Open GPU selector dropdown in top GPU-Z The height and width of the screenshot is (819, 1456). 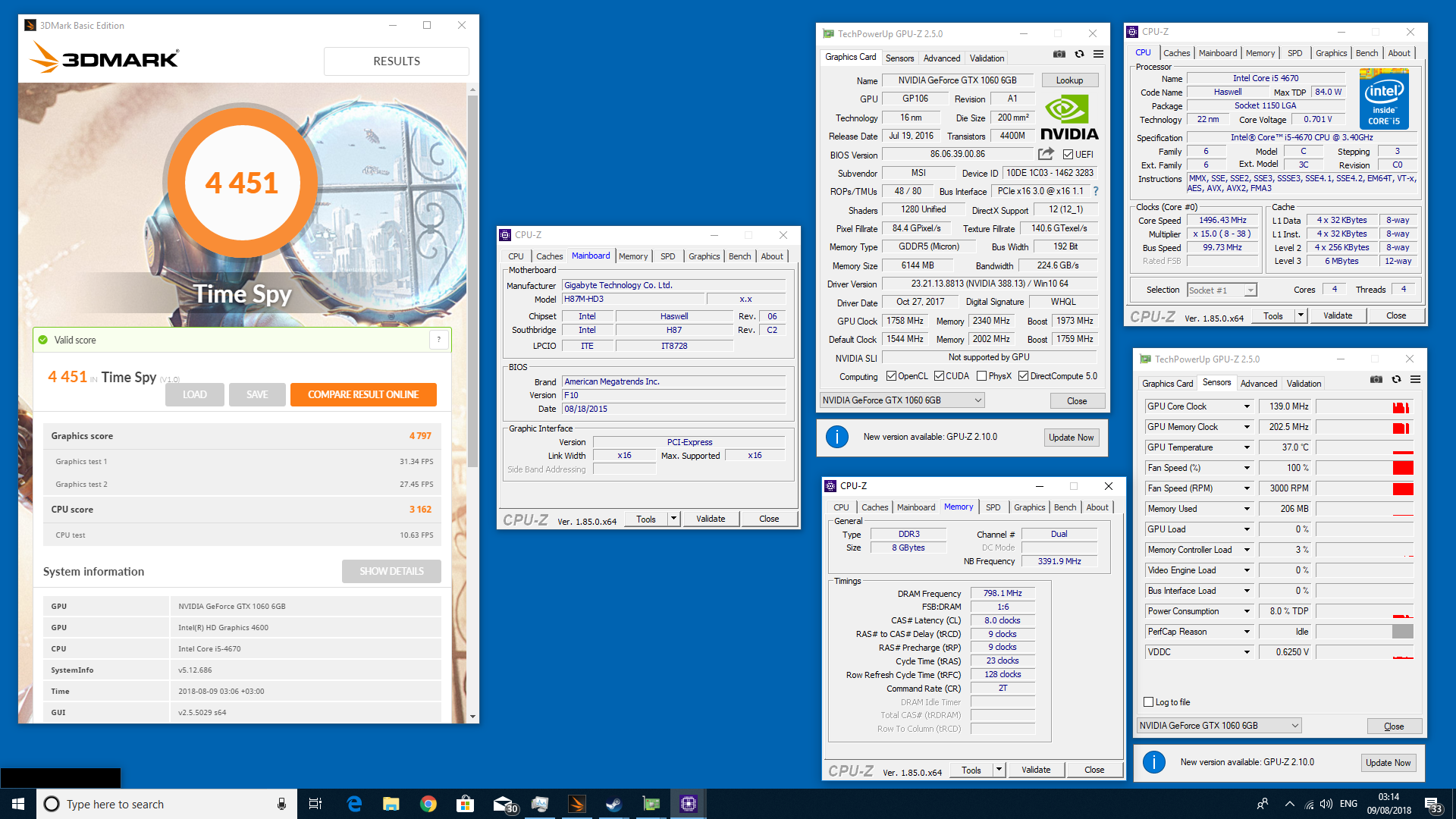(902, 400)
